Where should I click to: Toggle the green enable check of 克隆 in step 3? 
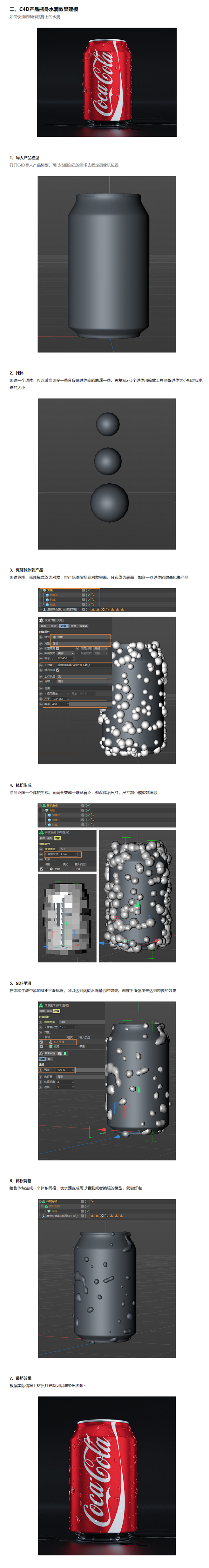click(x=90, y=590)
